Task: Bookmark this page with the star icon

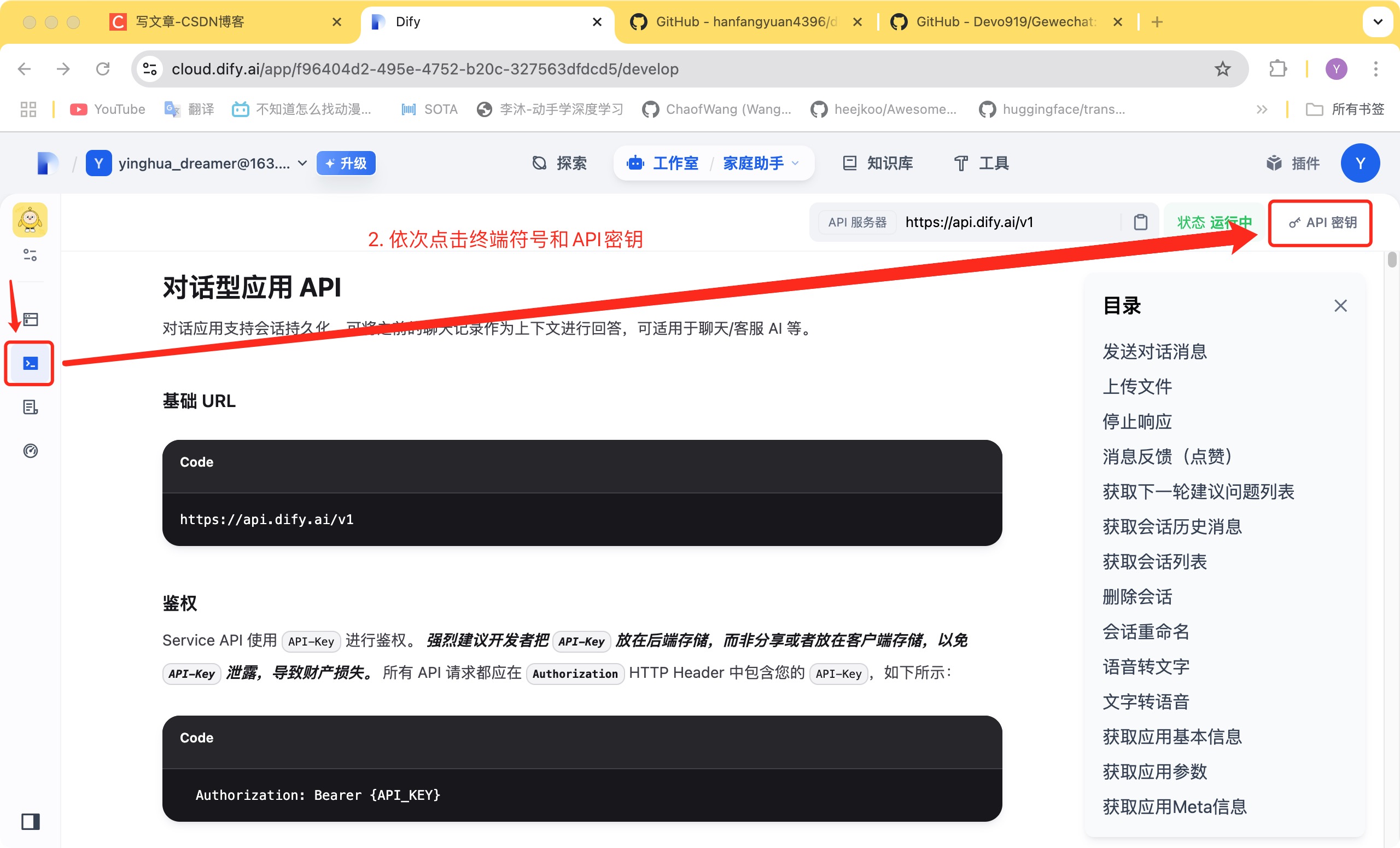Action: pyautogui.click(x=1222, y=69)
